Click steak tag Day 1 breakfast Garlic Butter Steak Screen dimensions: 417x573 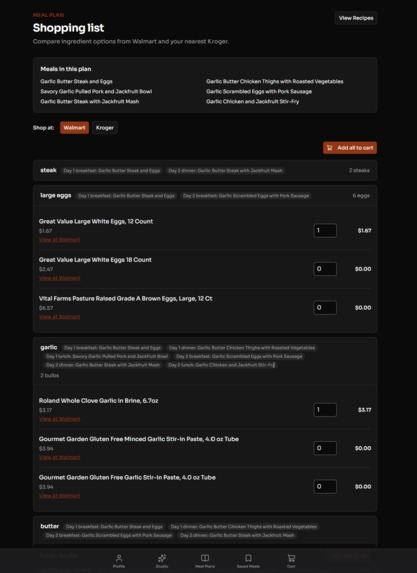point(112,171)
